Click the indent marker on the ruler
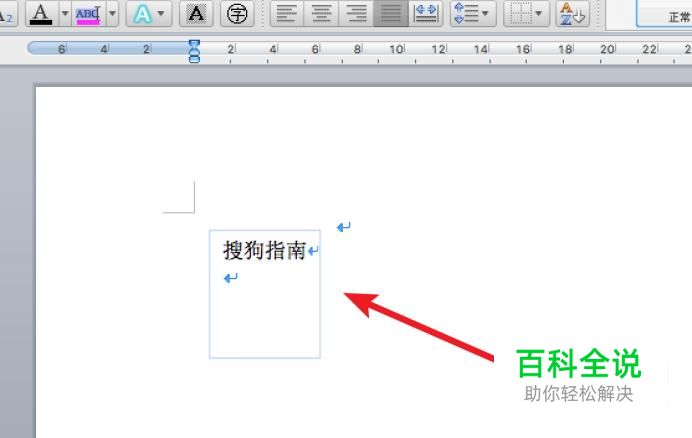The width and height of the screenshot is (692, 438). pyautogui.click(x=194, y=51)
